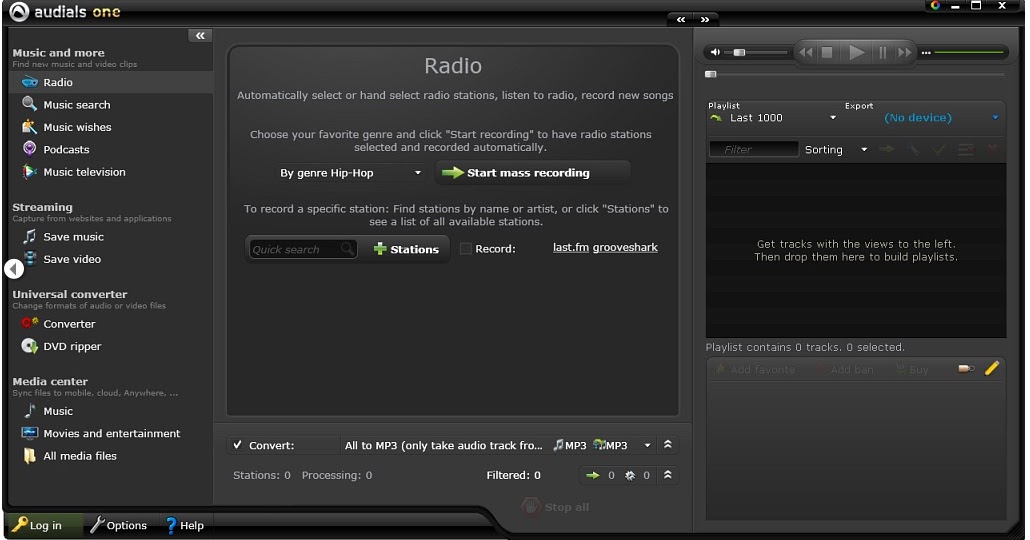Collapse the left sidebar with double chevron
This screenshot has width=1030, height=540.
(x=200, y=35)
